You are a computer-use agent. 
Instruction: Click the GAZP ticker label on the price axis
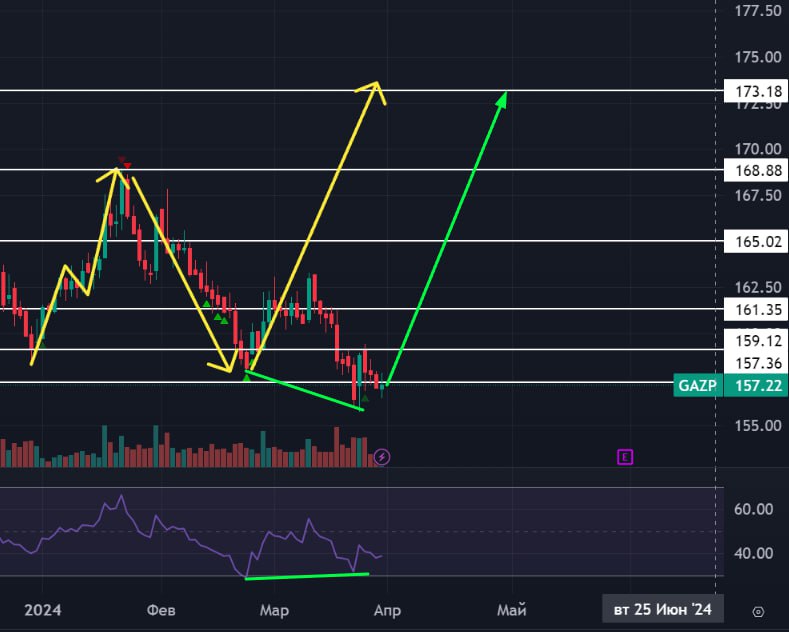[x=698, y=385]
